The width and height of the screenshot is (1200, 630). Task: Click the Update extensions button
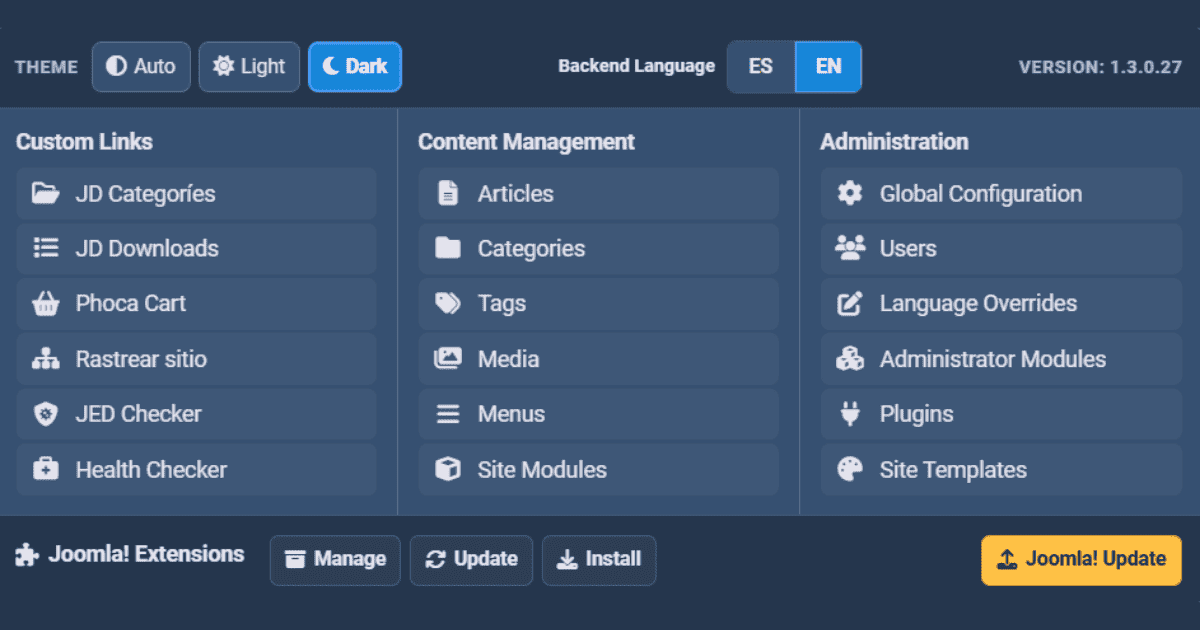(472, 560)
